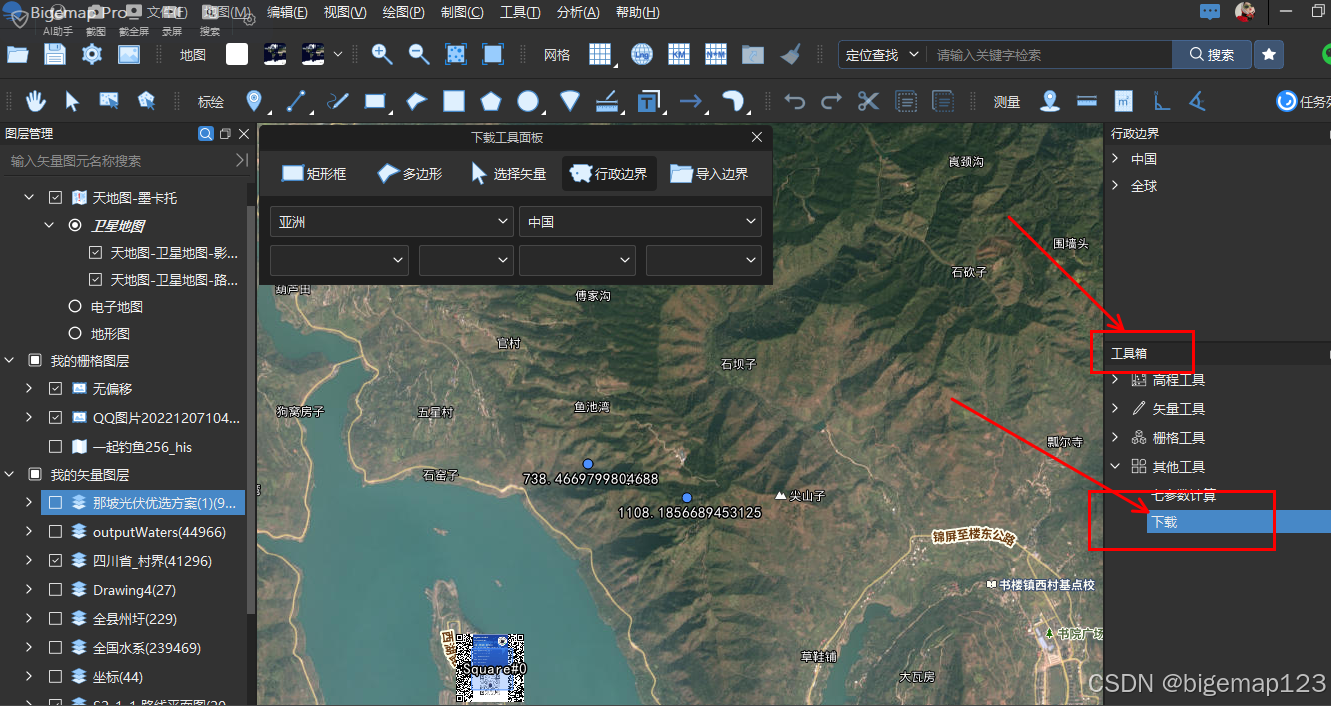The width and height of the screenshot is (1331, 706).
Task: Select the distance ruler measure tool
Action: 1087,101
